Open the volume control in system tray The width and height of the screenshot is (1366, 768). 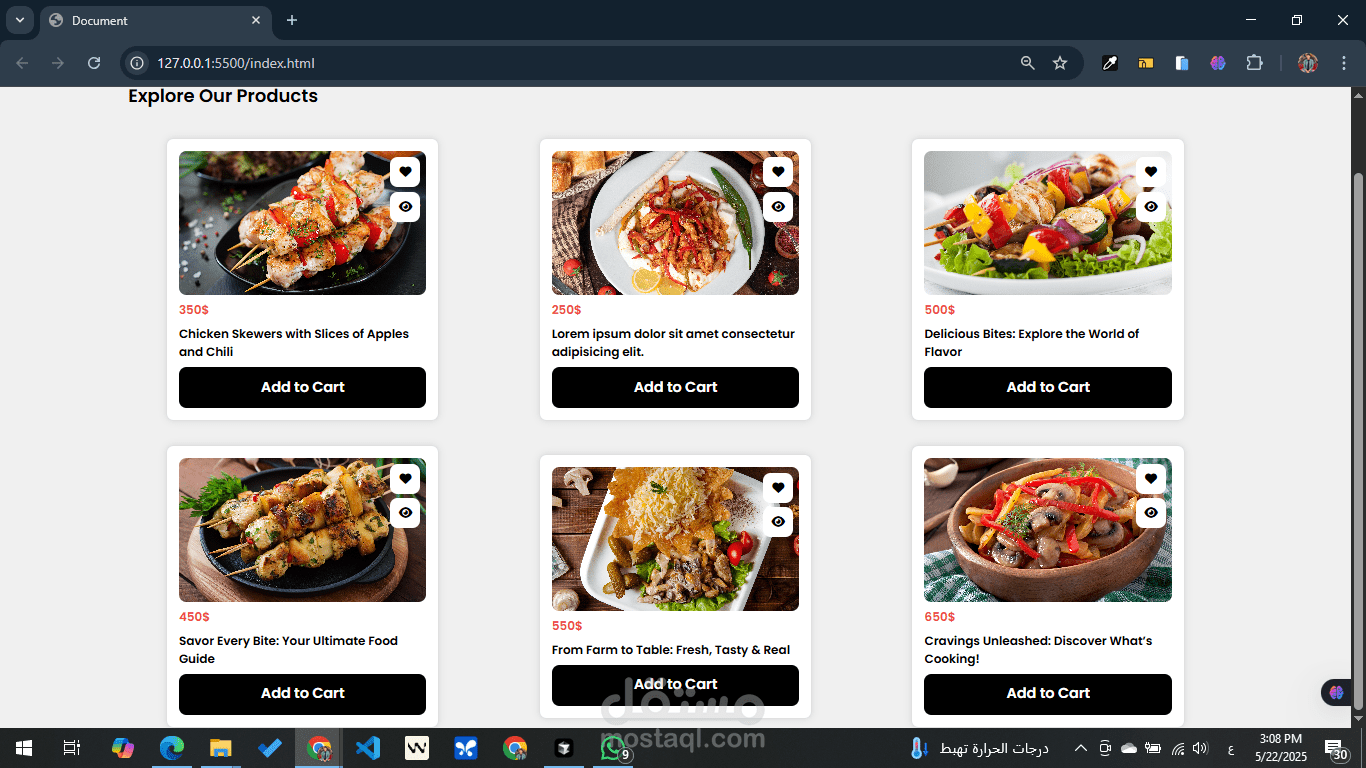[x=1200, y=748]
